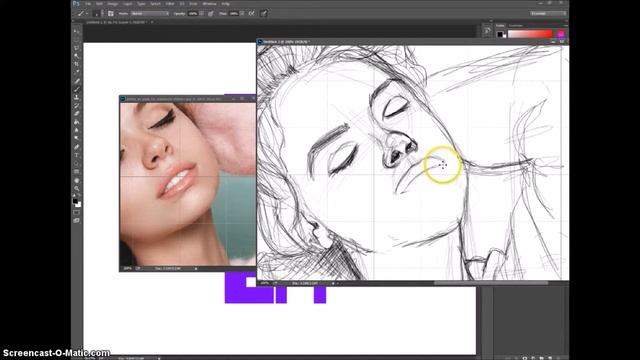Focus the sketch window title bar
Viewport: 640px width, 360px height.
413,42
